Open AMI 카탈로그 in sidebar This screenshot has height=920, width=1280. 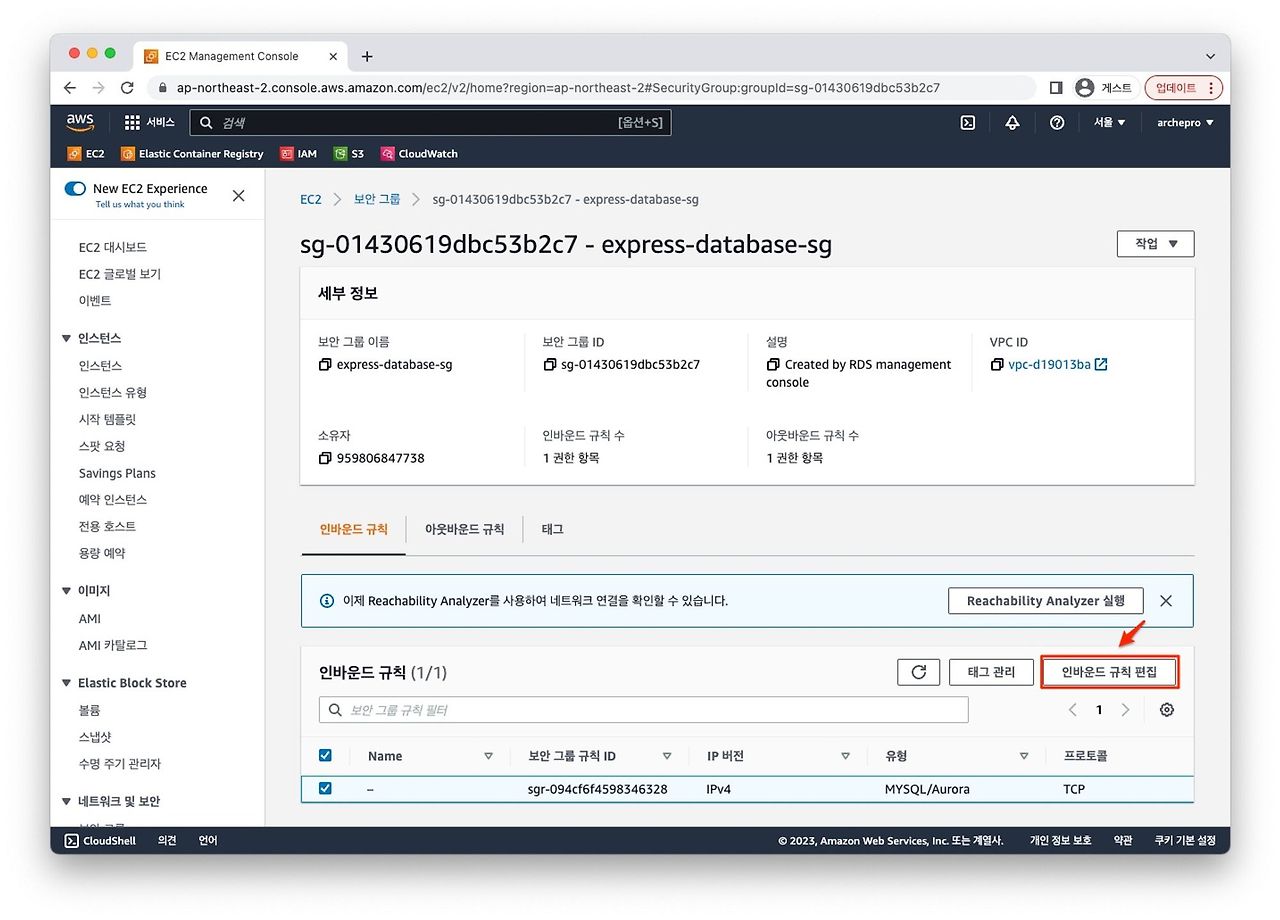point(113,645)
